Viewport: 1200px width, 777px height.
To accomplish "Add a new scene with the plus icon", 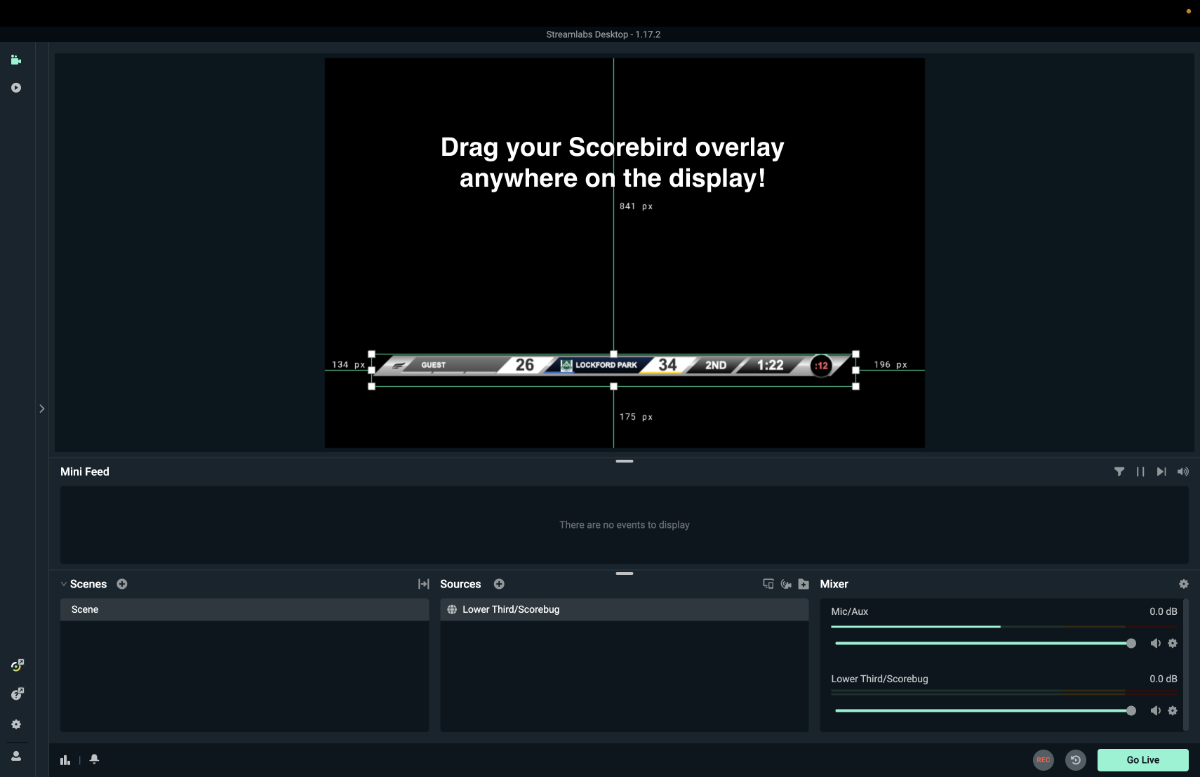I will click(x=122, y=584).
